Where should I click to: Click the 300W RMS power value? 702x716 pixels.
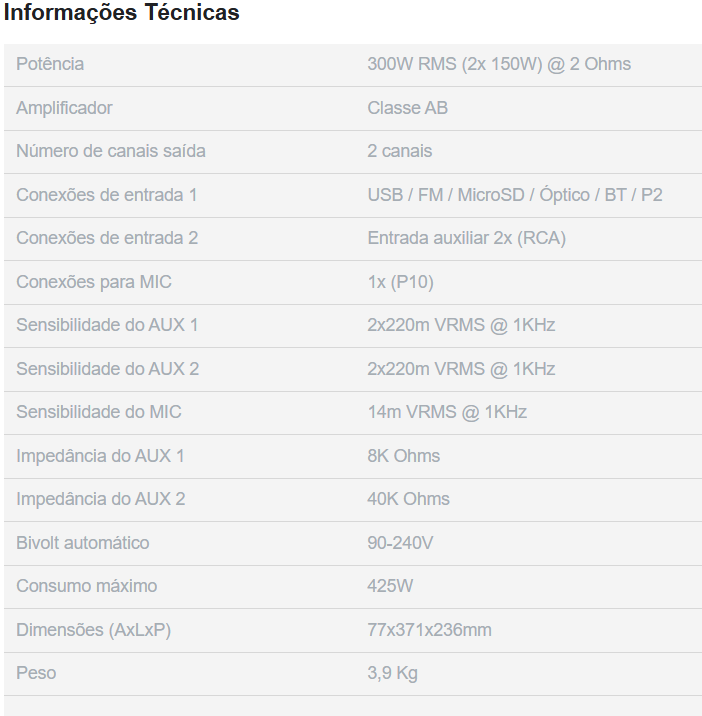click(x=499, y=64)
